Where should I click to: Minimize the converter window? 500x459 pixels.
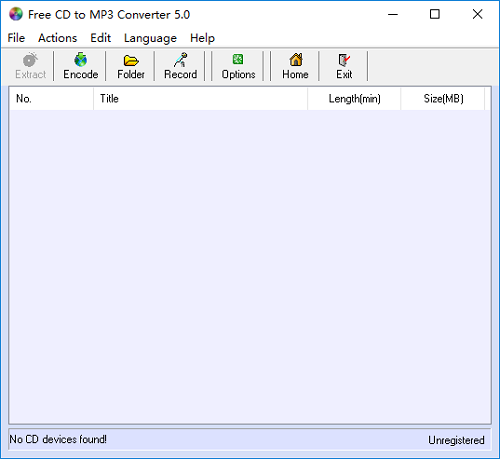point(393,14)
